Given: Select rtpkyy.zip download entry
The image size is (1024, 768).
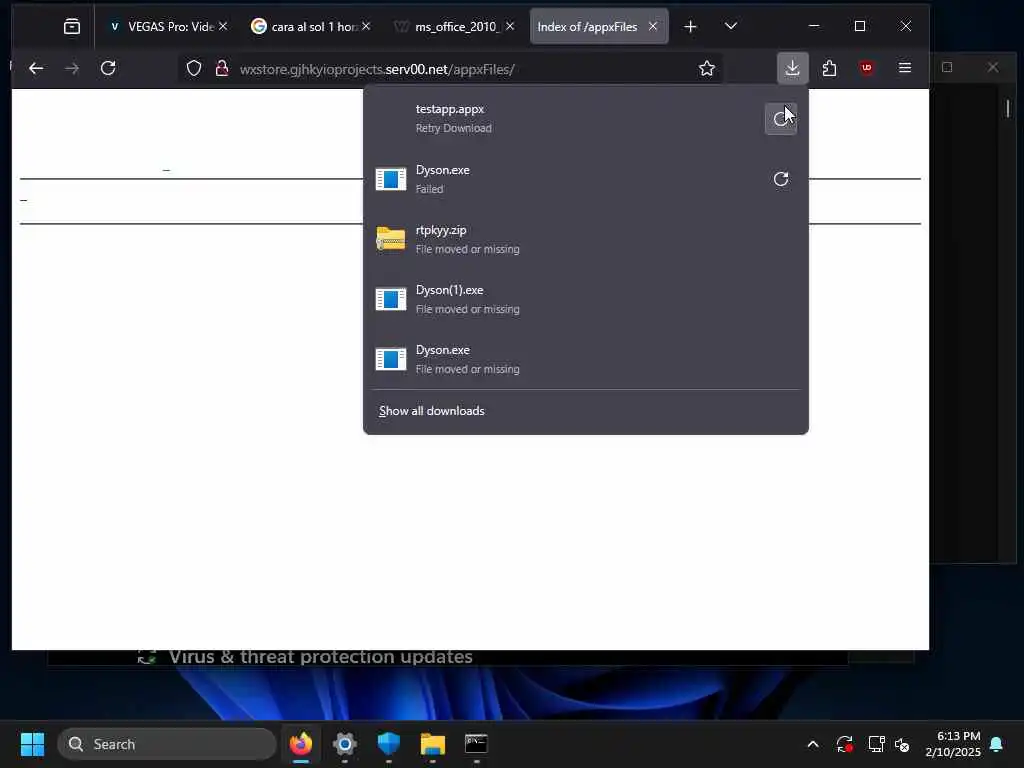Looking at the screenshot, I should coord(586,239).
